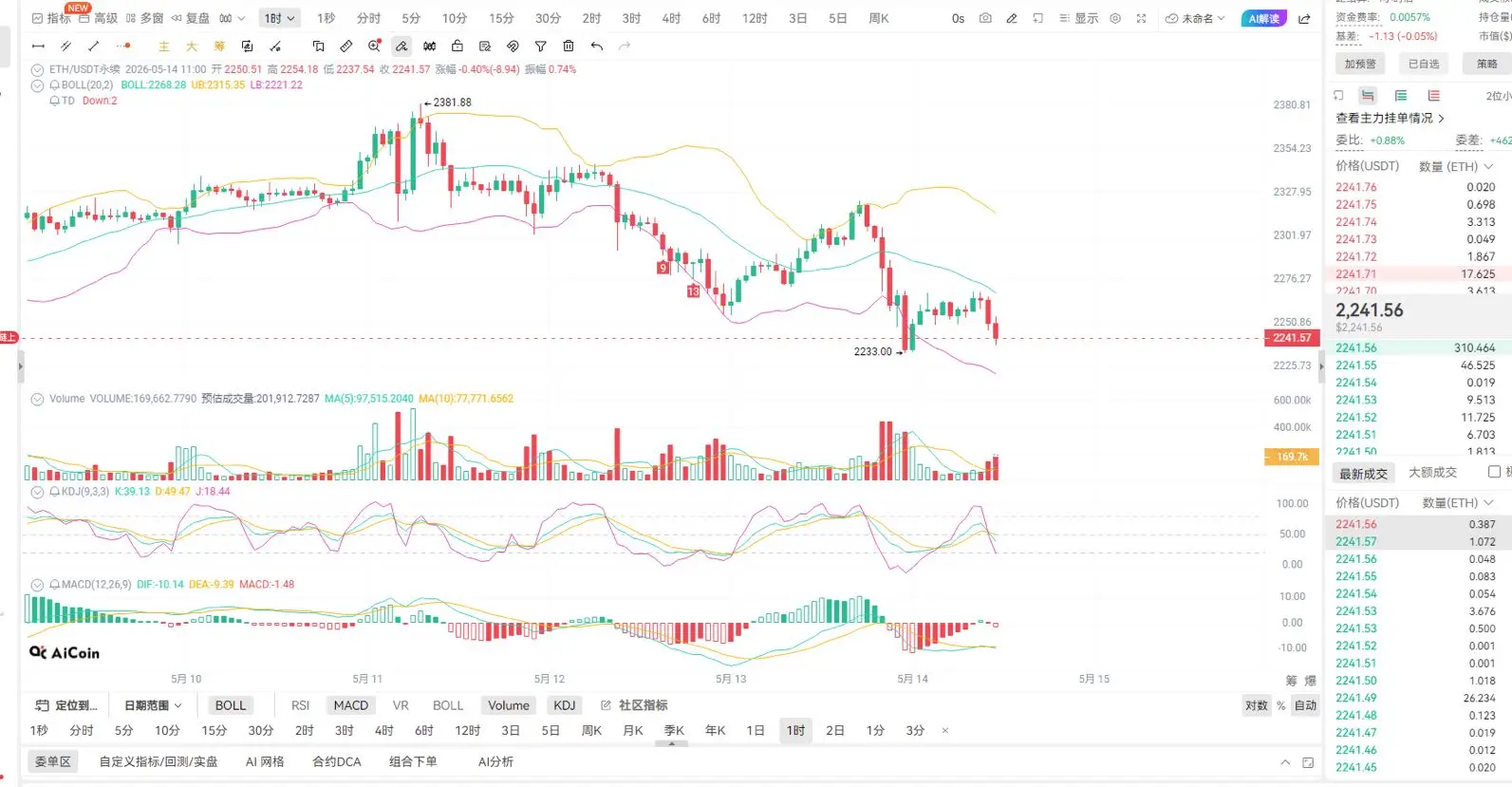The height and width of the screenshot is (787, 1512).
Task: Switch to the 委单区 tab
Action: click(53, 761)
